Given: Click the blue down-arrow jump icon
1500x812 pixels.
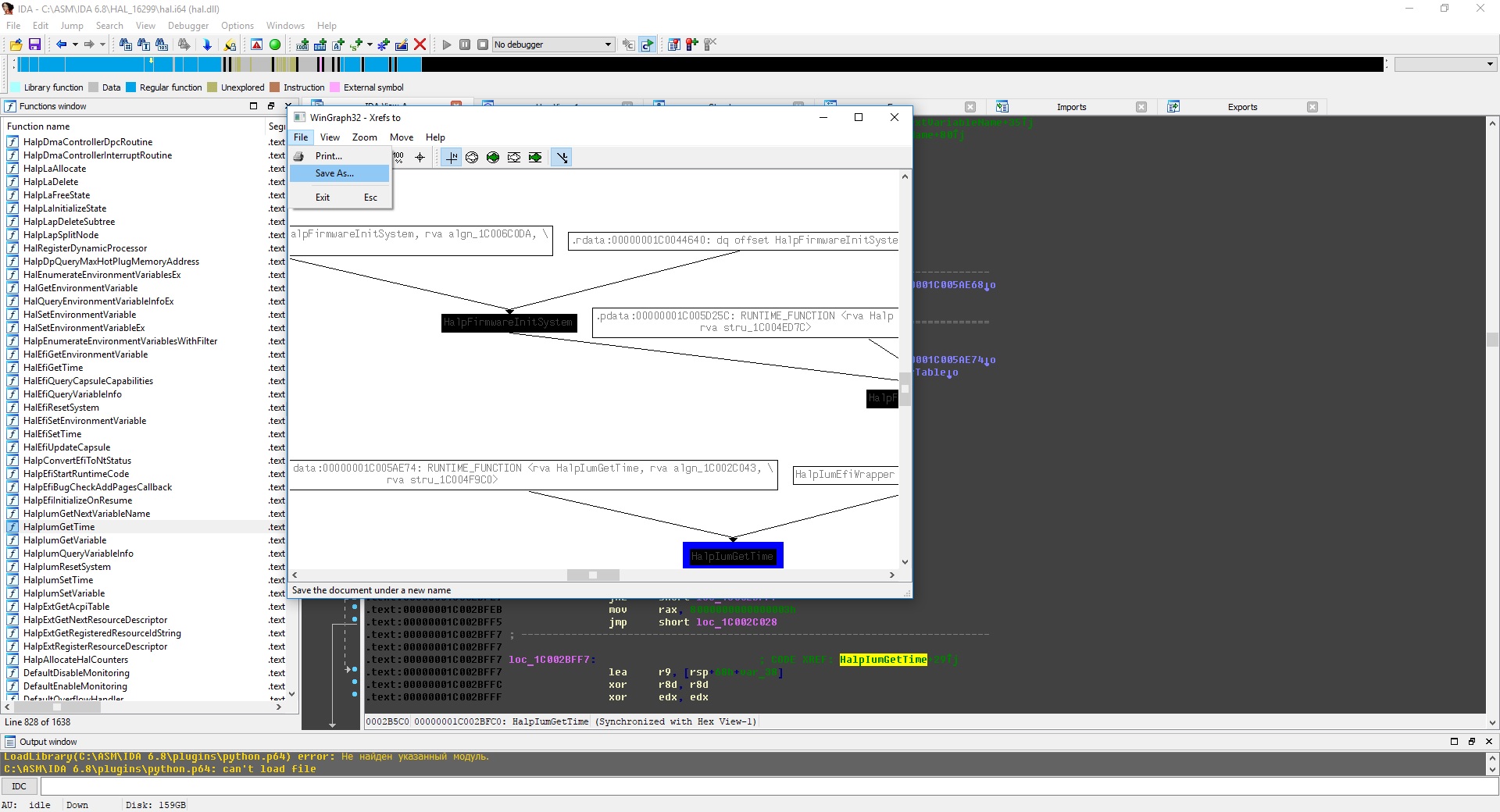Looking at the screenshot, I should (207, 45).
